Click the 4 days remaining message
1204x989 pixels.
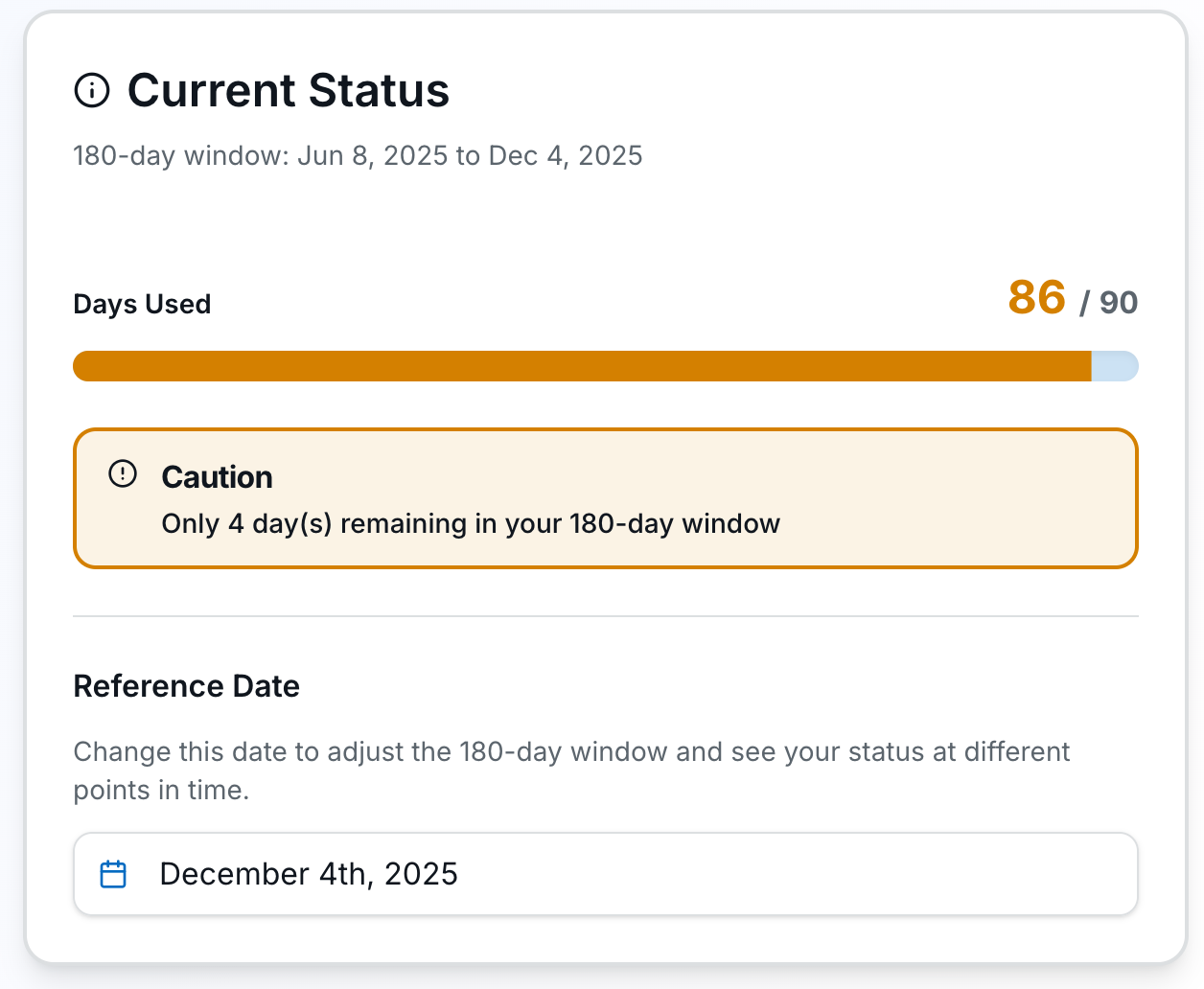tap(471, 523)
